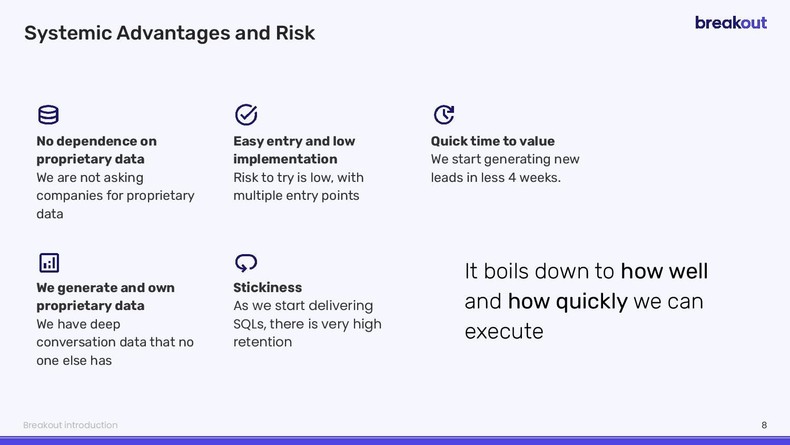The image size is (790, 445).
Task: Click the very high retention description
Action: click(307, 332)
